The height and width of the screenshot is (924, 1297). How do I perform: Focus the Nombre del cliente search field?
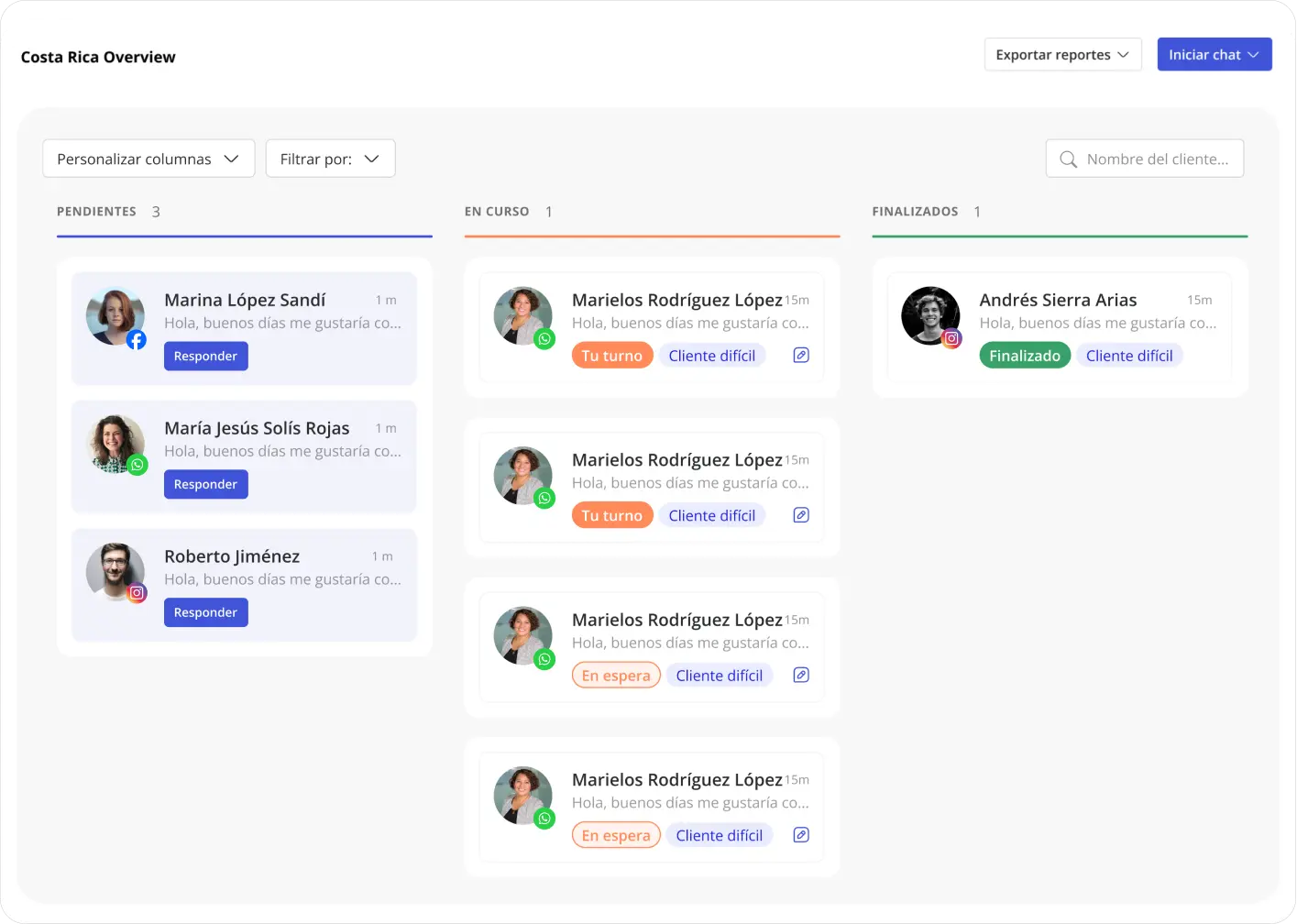pyautogui.click(x=1145, y=159)
